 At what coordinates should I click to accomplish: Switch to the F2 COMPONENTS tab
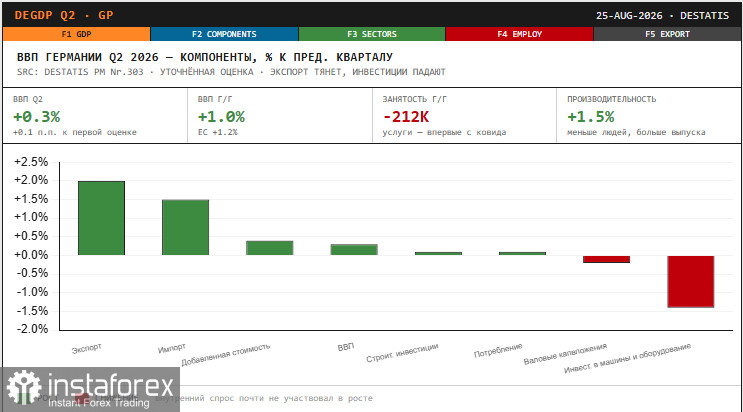tap(224, 34)
